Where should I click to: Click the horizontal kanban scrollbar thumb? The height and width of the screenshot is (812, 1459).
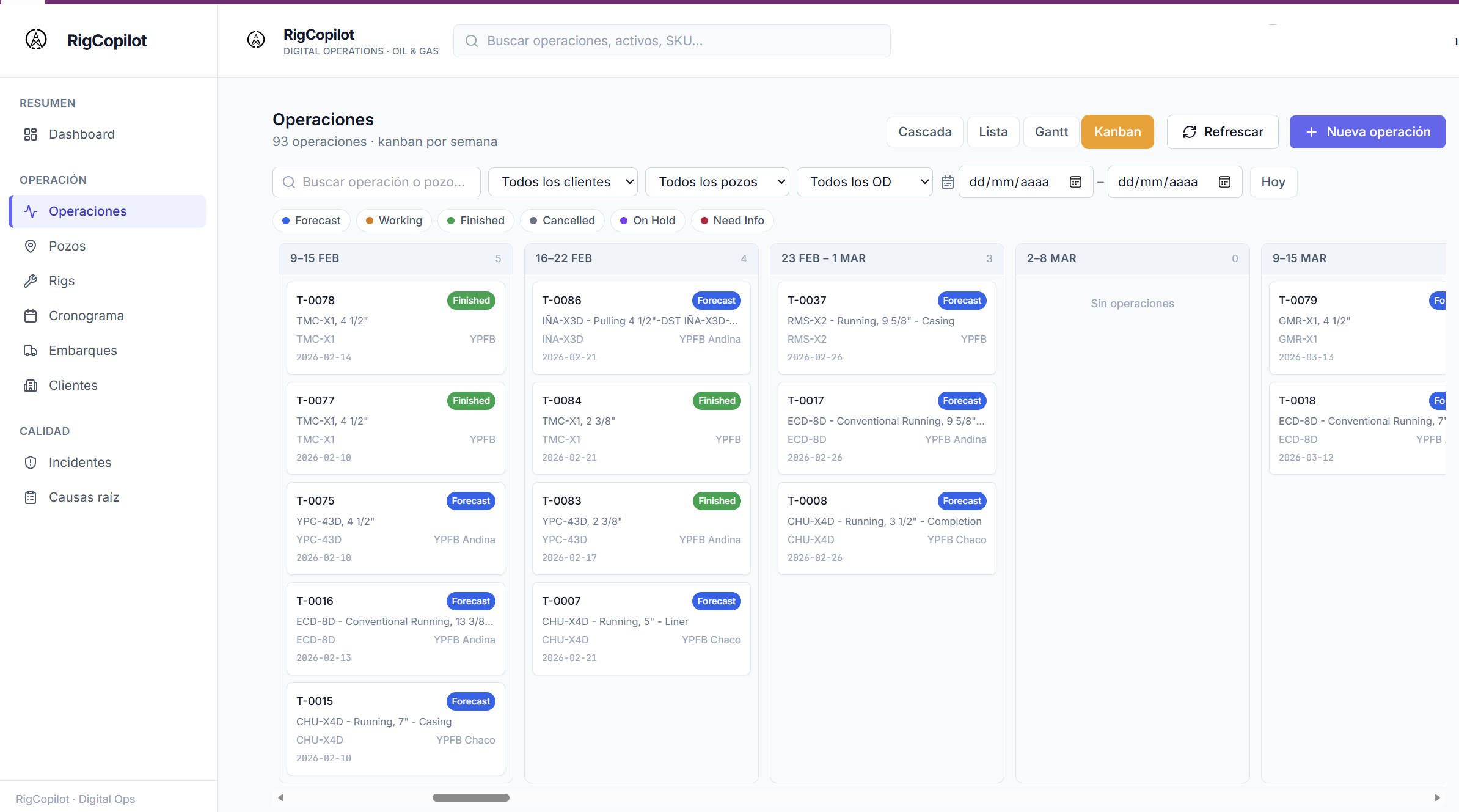471,798
